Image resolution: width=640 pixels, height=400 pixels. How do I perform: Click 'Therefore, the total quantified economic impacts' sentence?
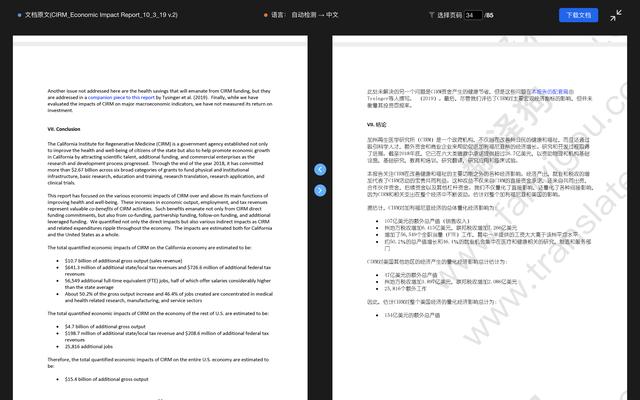[x=158, y=363]
